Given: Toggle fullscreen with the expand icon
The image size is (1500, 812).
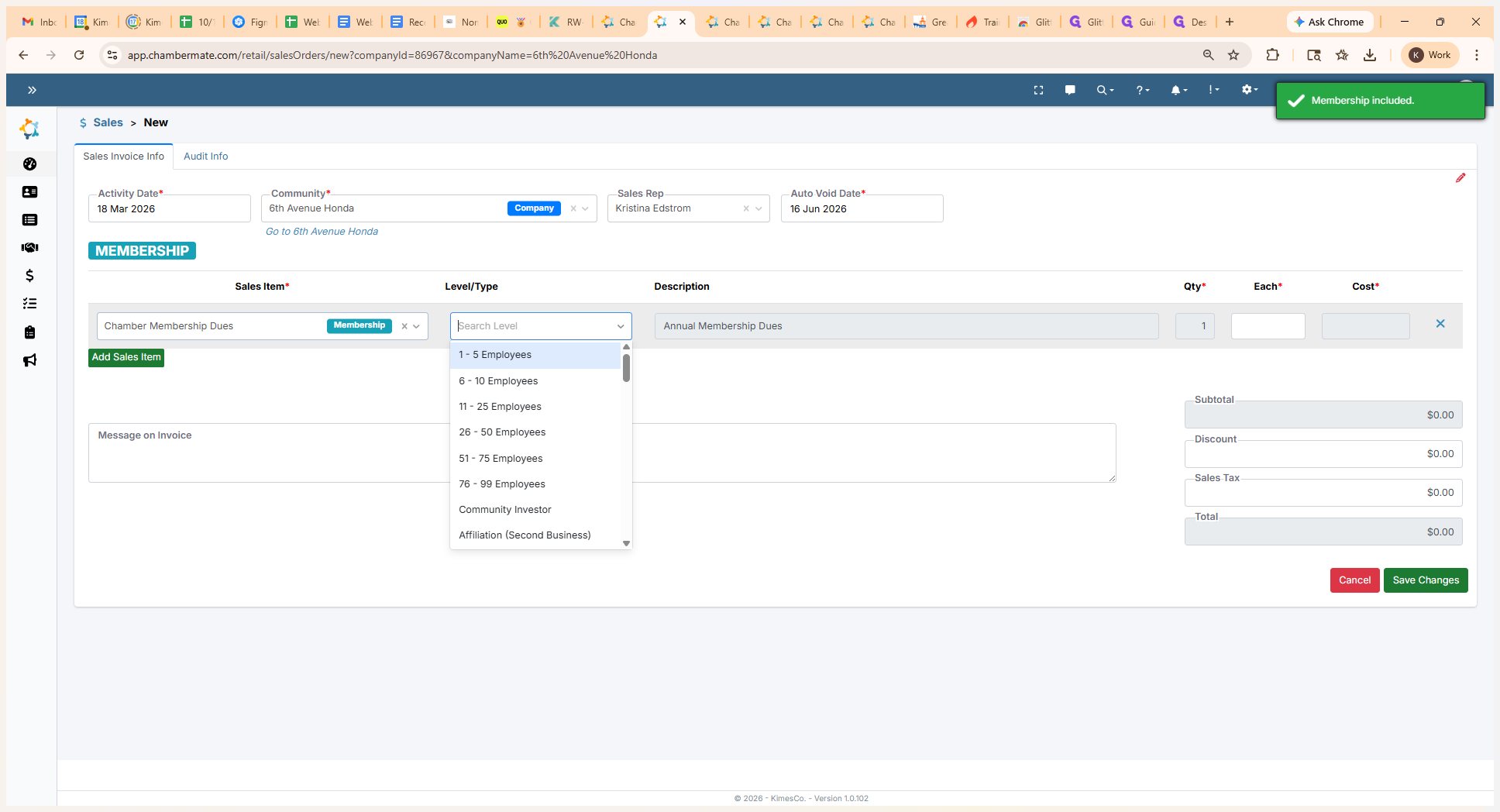Looking at the screenshot, I should [x=1038, y=90].
